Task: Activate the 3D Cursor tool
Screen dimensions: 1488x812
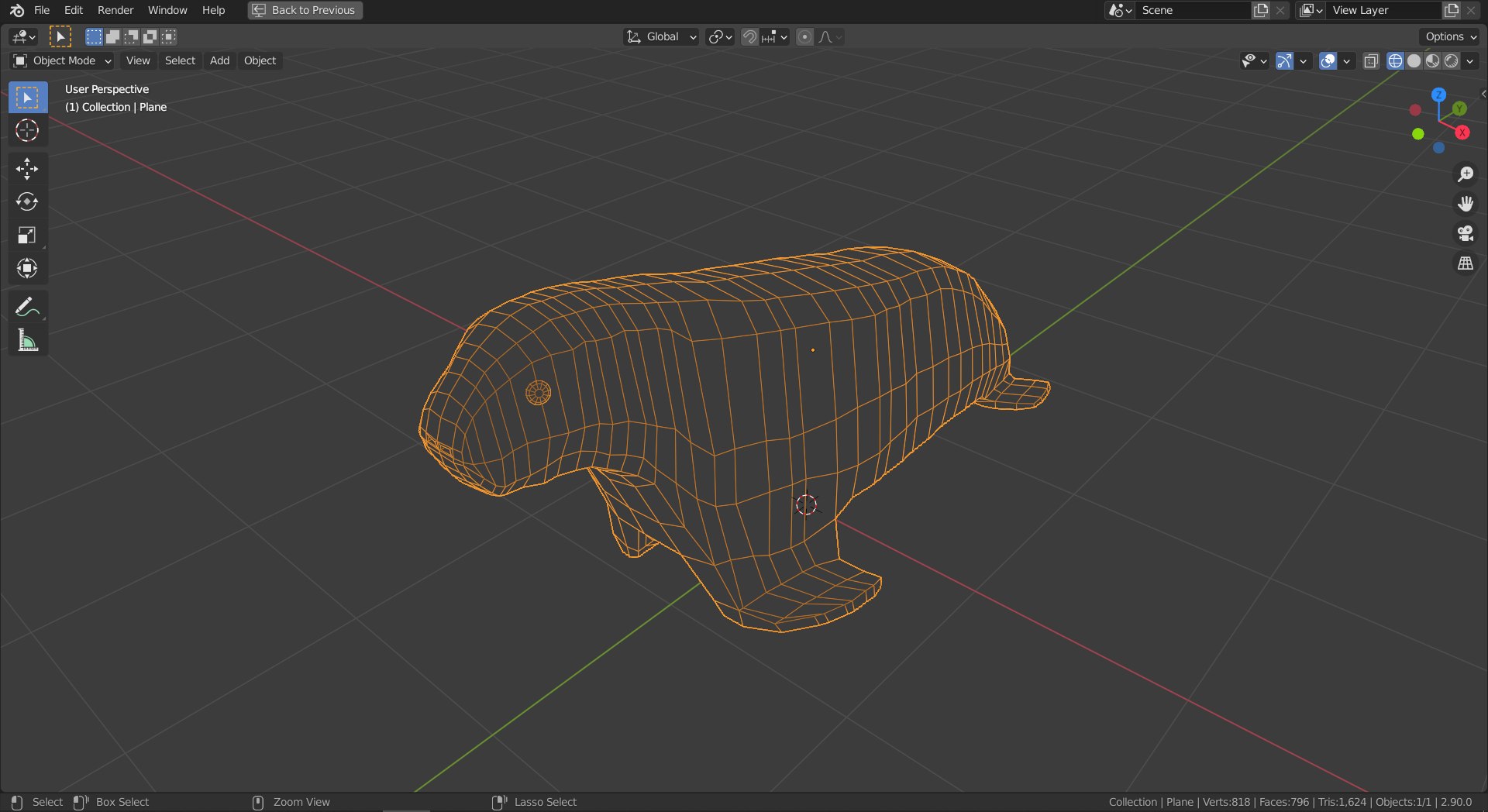Action: tap(28, 130)
